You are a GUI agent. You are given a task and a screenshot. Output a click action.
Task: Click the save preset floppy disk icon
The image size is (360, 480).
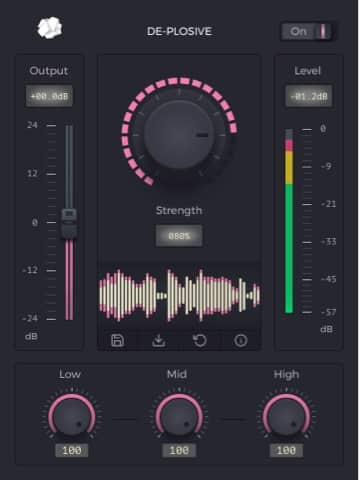tap(117, 340)
